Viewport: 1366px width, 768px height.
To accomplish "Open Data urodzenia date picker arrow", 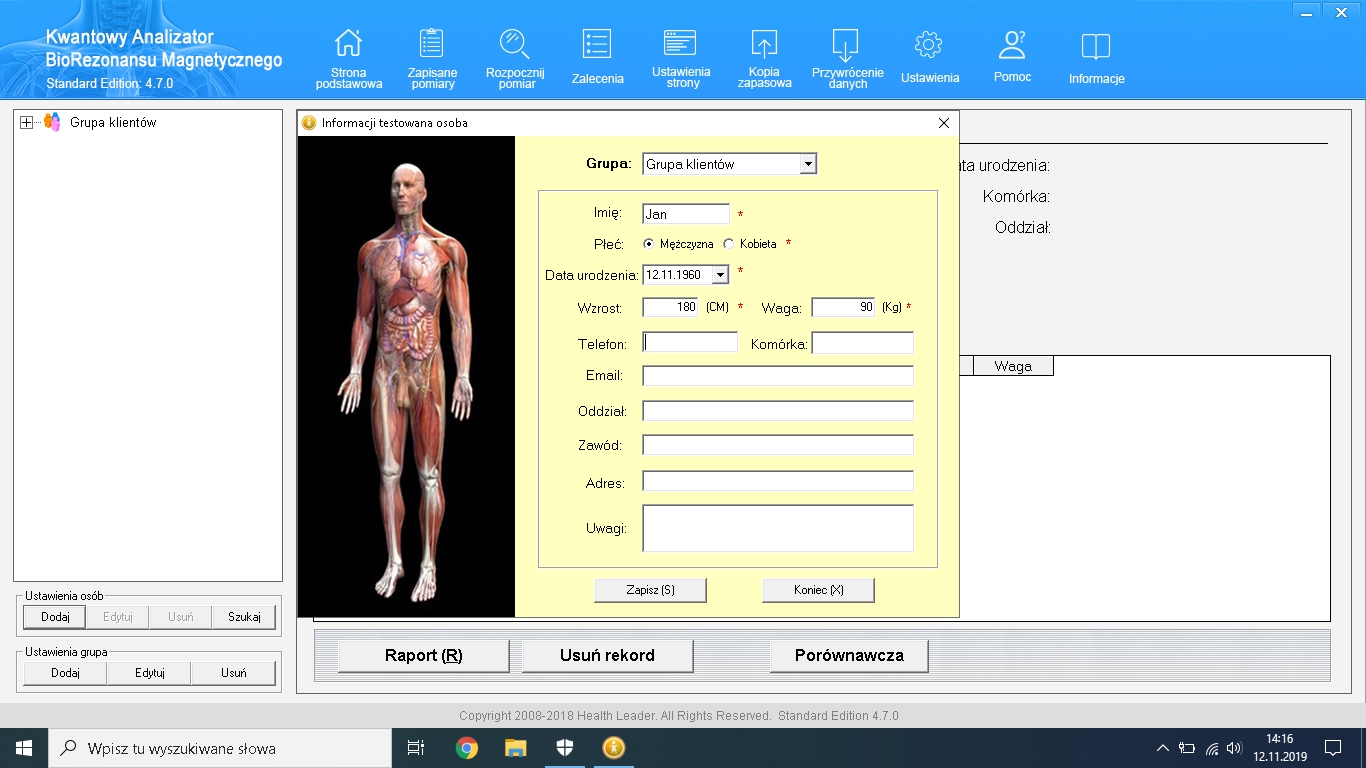I will pyautogui.click(x=720, y=275).
